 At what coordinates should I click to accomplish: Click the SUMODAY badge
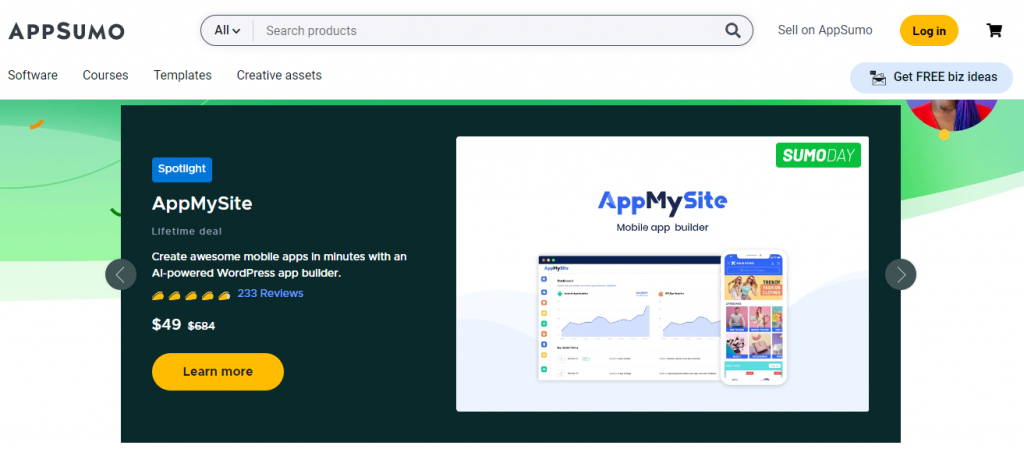pos(818,155)
